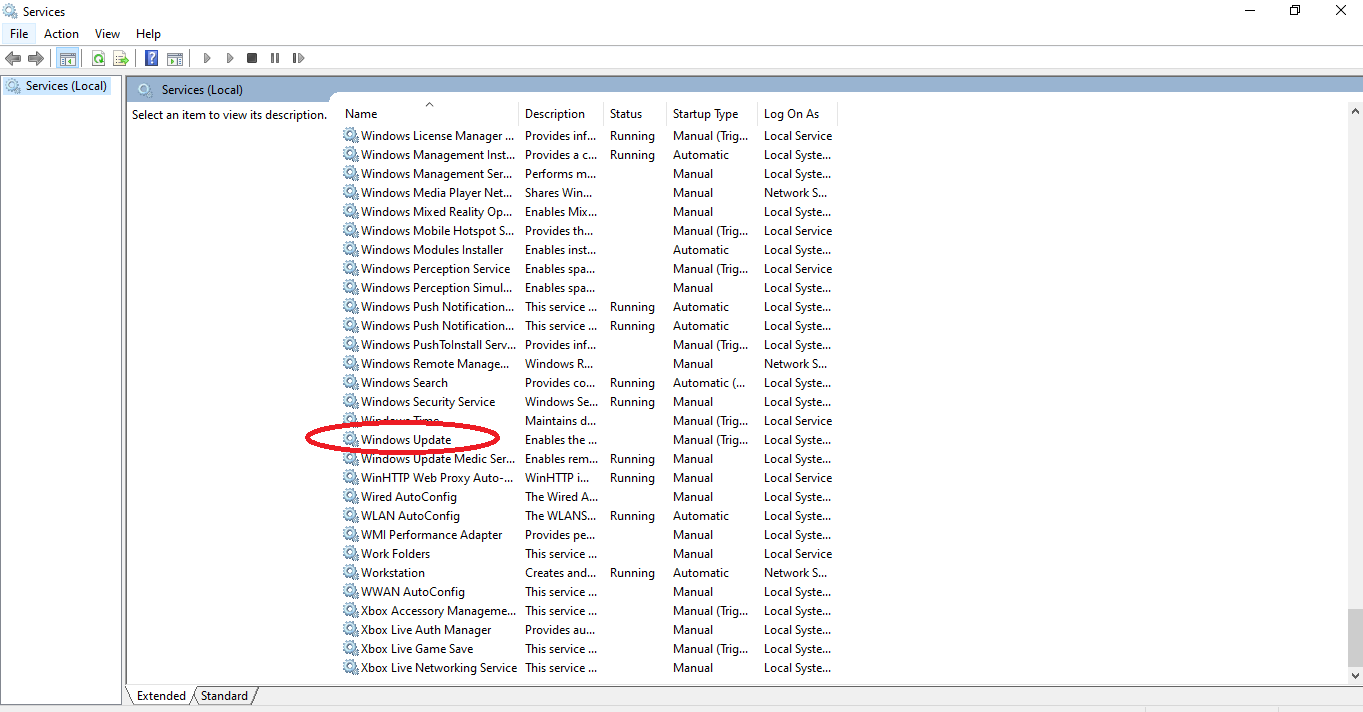The height and width of the screenshot is (712, 1363).
Task: Open the View menu
Action: (x=107, y=34)
